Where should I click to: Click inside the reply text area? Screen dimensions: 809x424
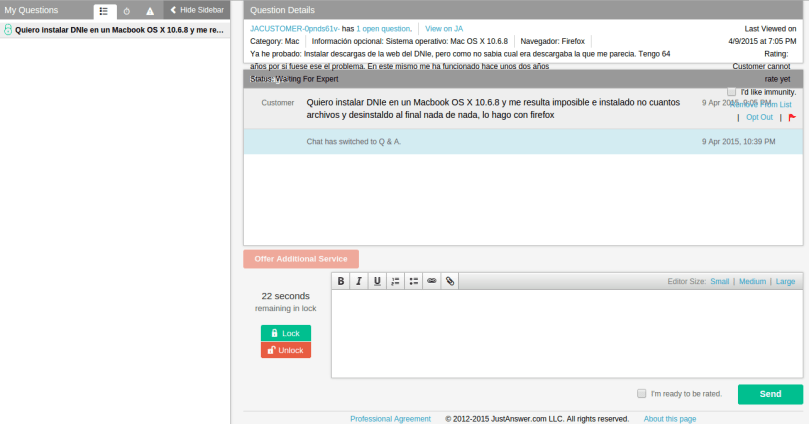(x=567, y=334)
